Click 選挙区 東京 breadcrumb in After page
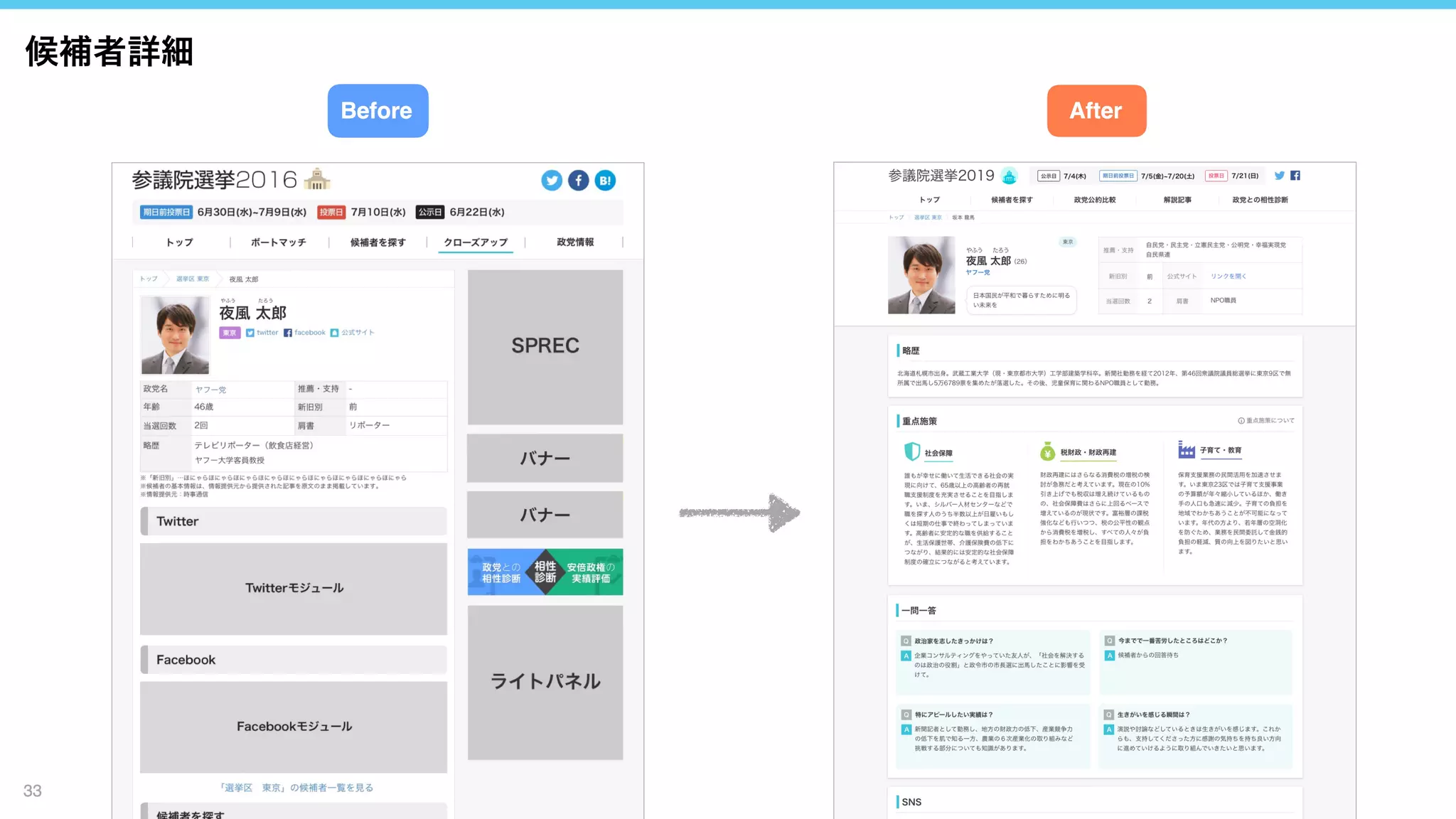 [928, 218]
